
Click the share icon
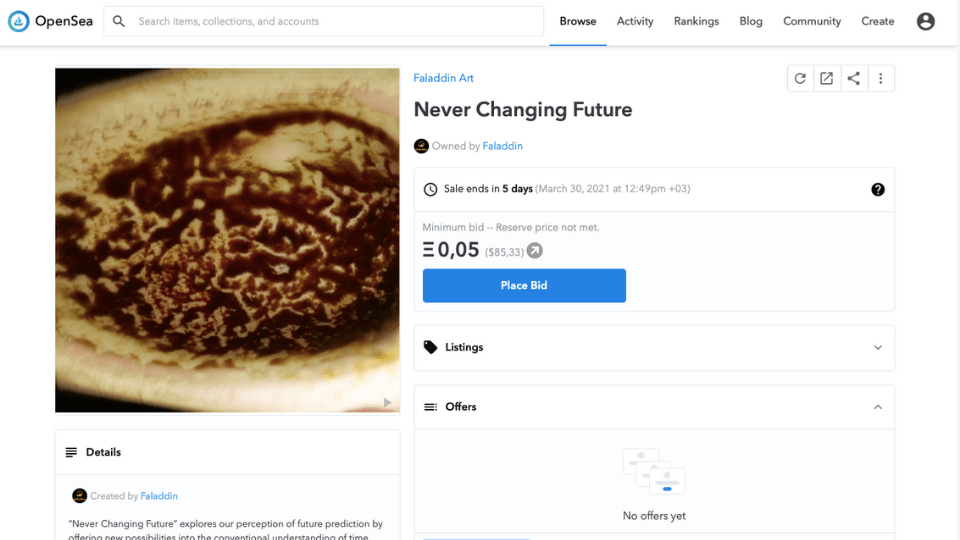click(x=854, y=78)
